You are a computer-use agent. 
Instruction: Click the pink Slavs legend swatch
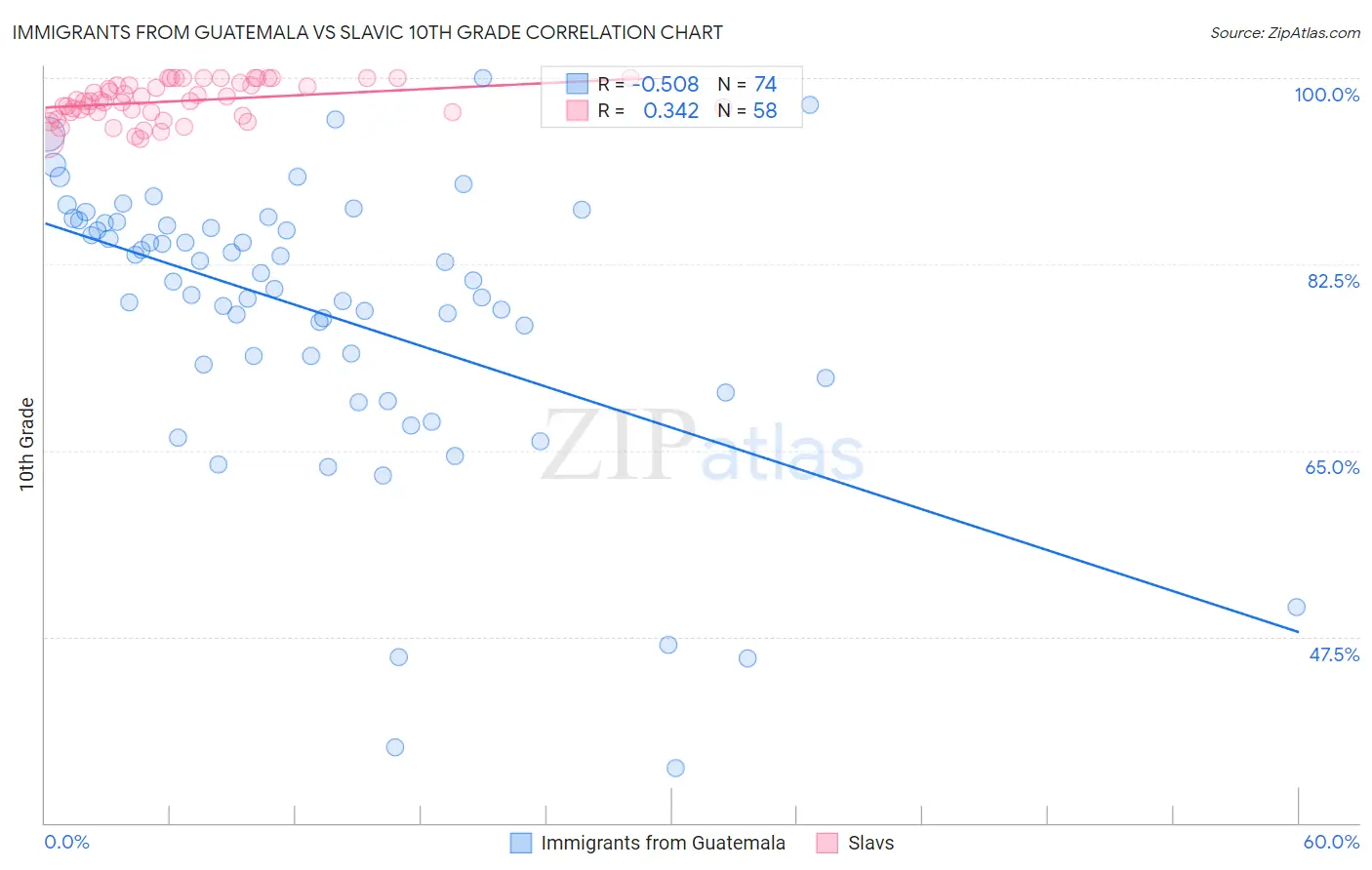coord(827,843)
